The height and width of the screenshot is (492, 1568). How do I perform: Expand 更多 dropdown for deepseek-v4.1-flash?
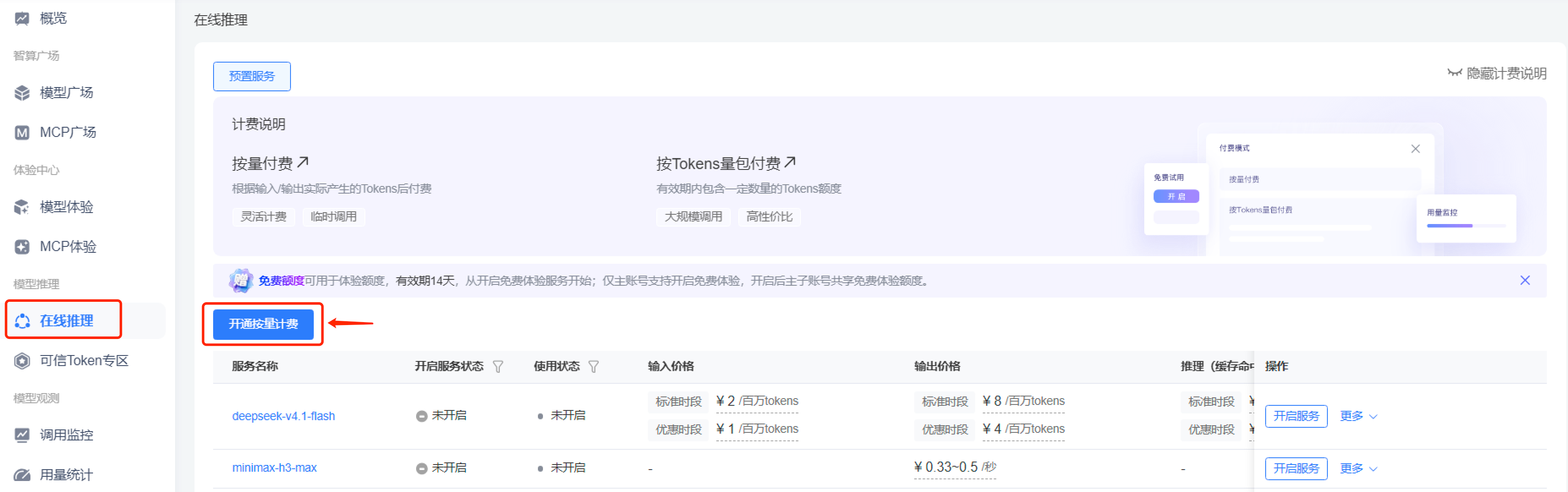1359,416
